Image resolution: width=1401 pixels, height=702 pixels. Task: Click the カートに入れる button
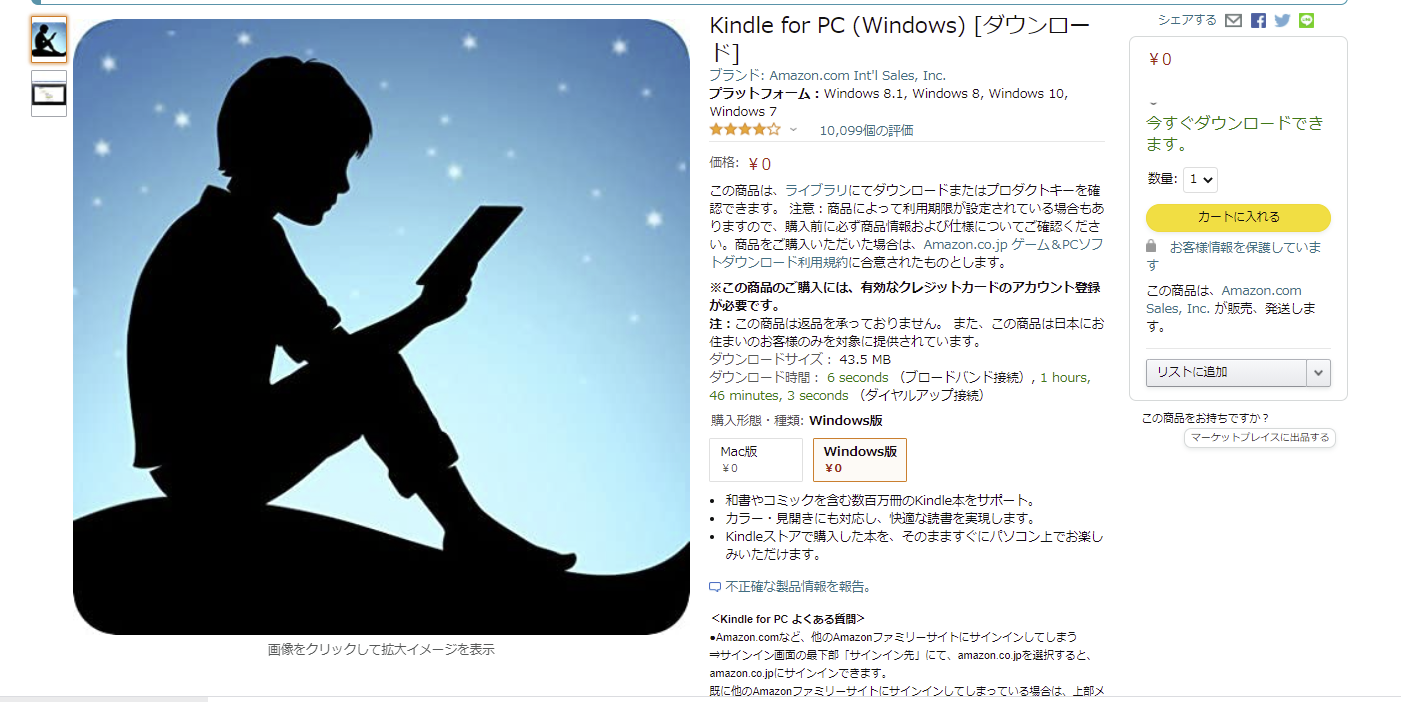(1238, 217)
